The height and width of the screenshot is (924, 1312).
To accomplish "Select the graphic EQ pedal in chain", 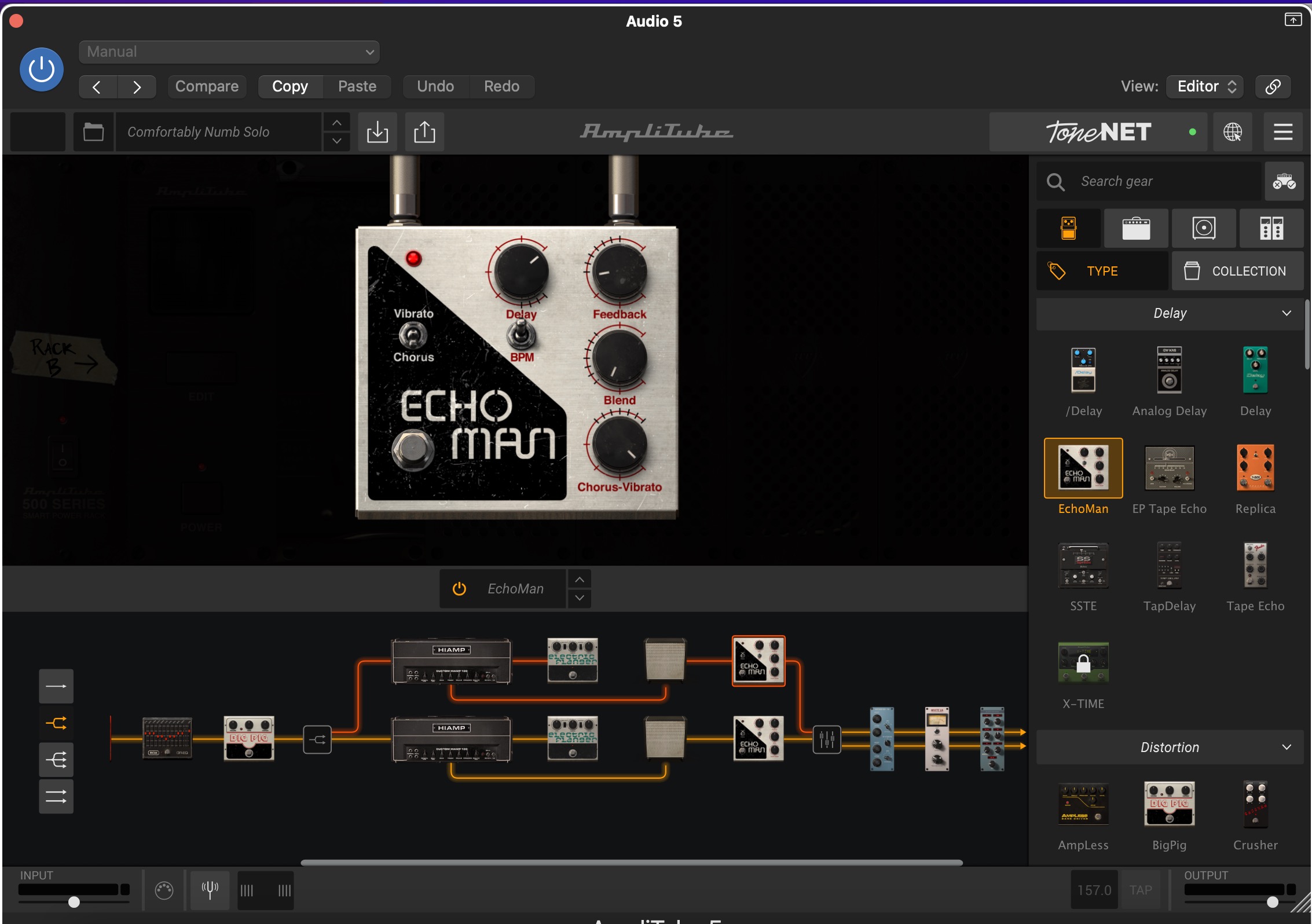I will (x=167, y=738).
